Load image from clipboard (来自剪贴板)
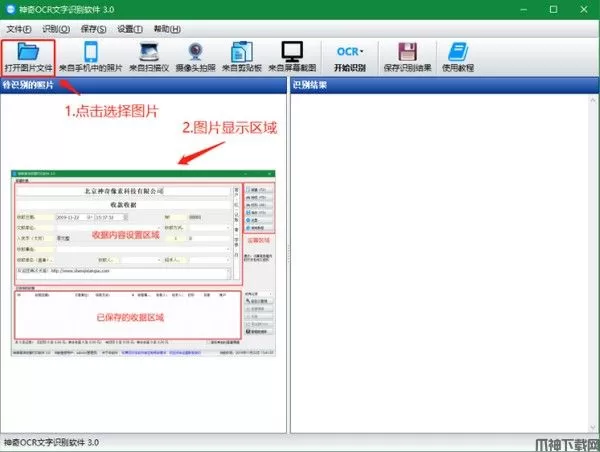Viewport: 600px width, 452px height. pos(242,57)
